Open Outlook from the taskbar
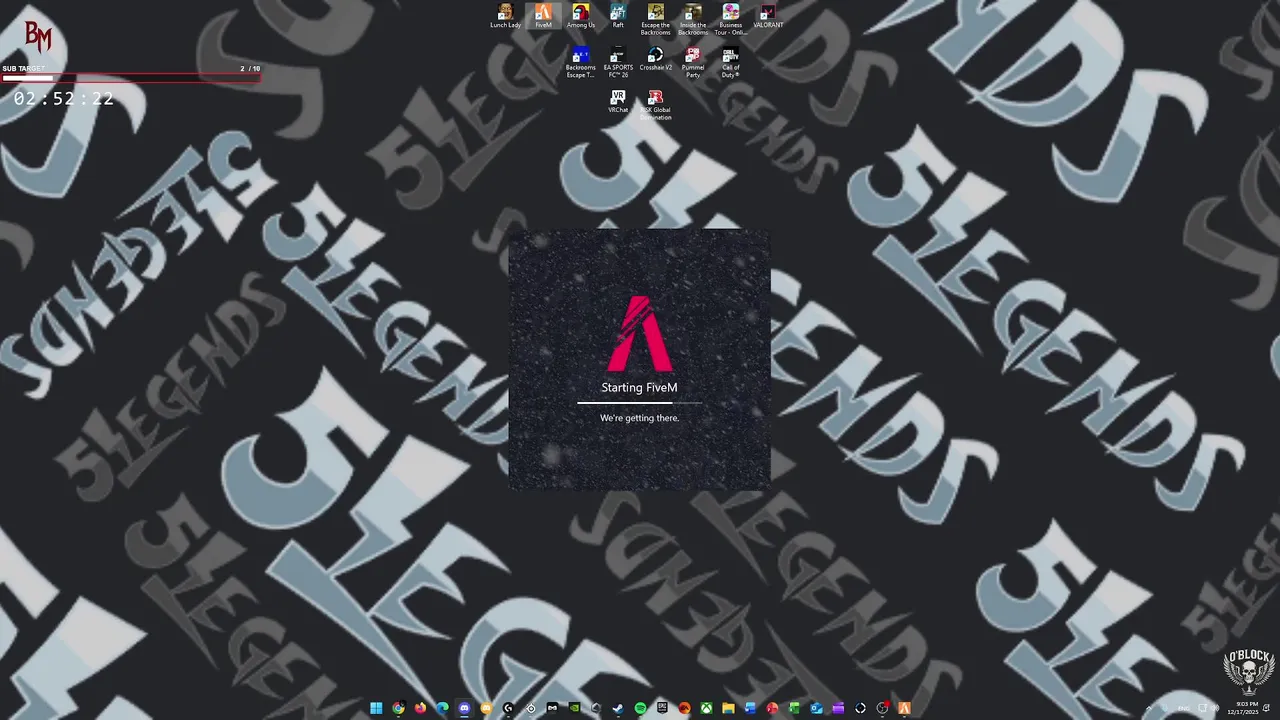 pos(816,708)
